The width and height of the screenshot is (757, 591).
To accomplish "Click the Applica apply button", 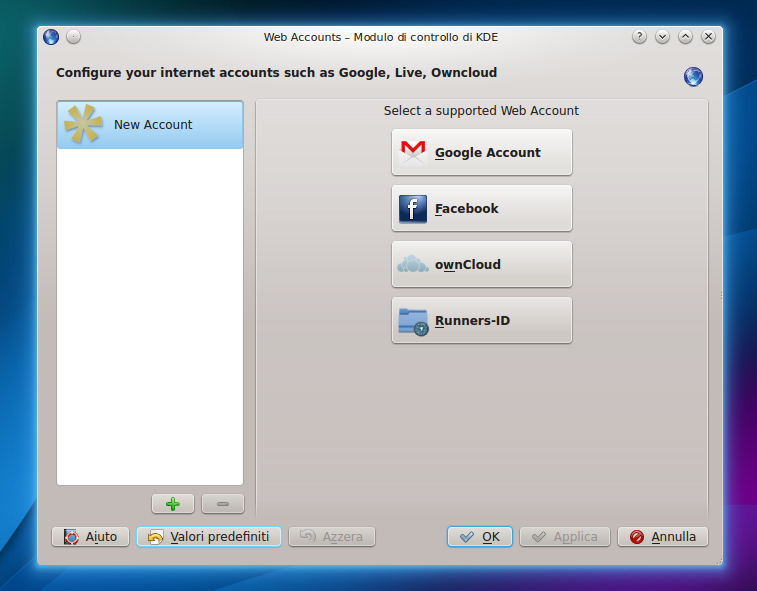I will pos(564,536).
